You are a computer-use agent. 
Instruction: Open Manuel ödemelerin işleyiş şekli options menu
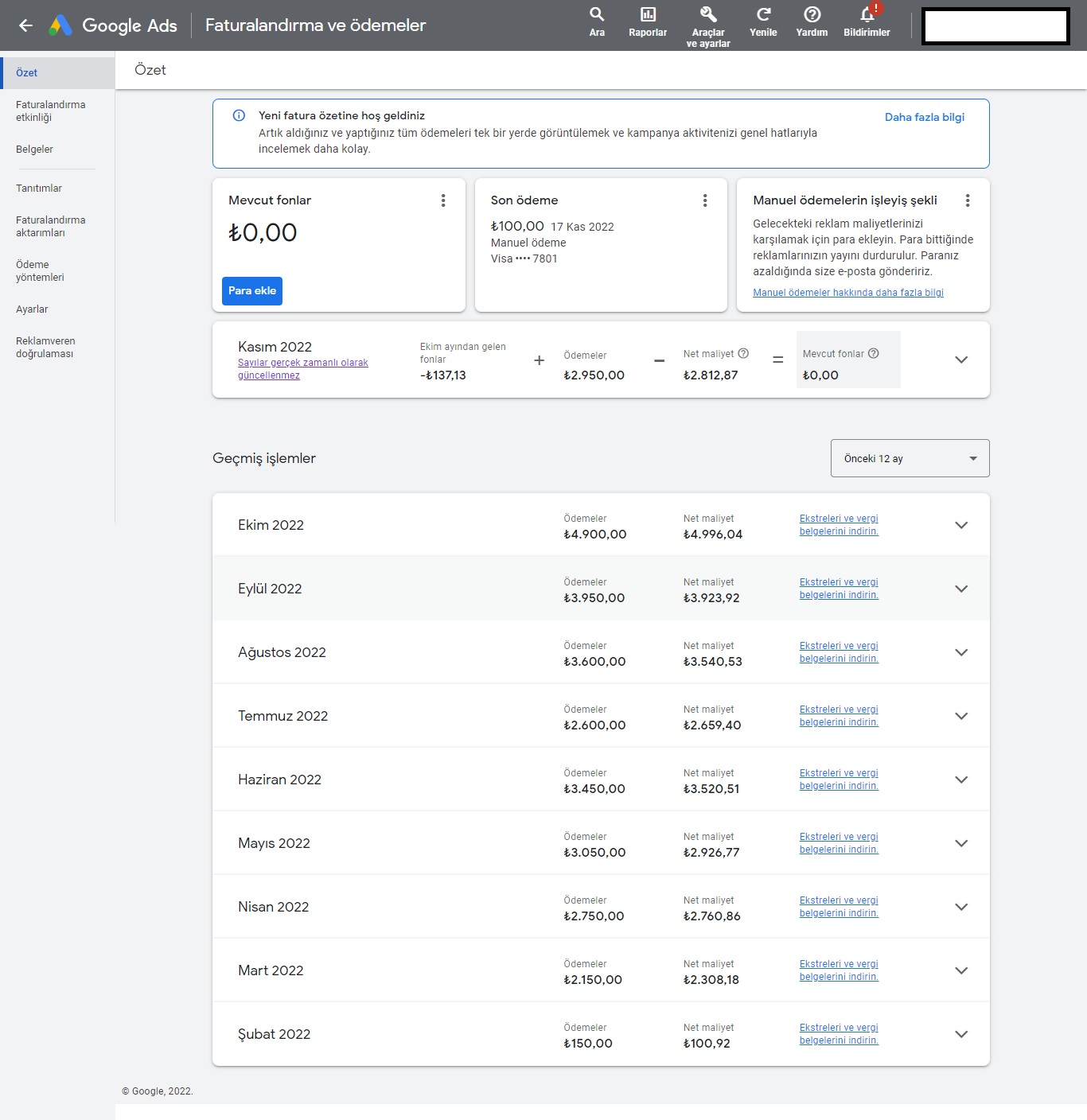point(968,200)
